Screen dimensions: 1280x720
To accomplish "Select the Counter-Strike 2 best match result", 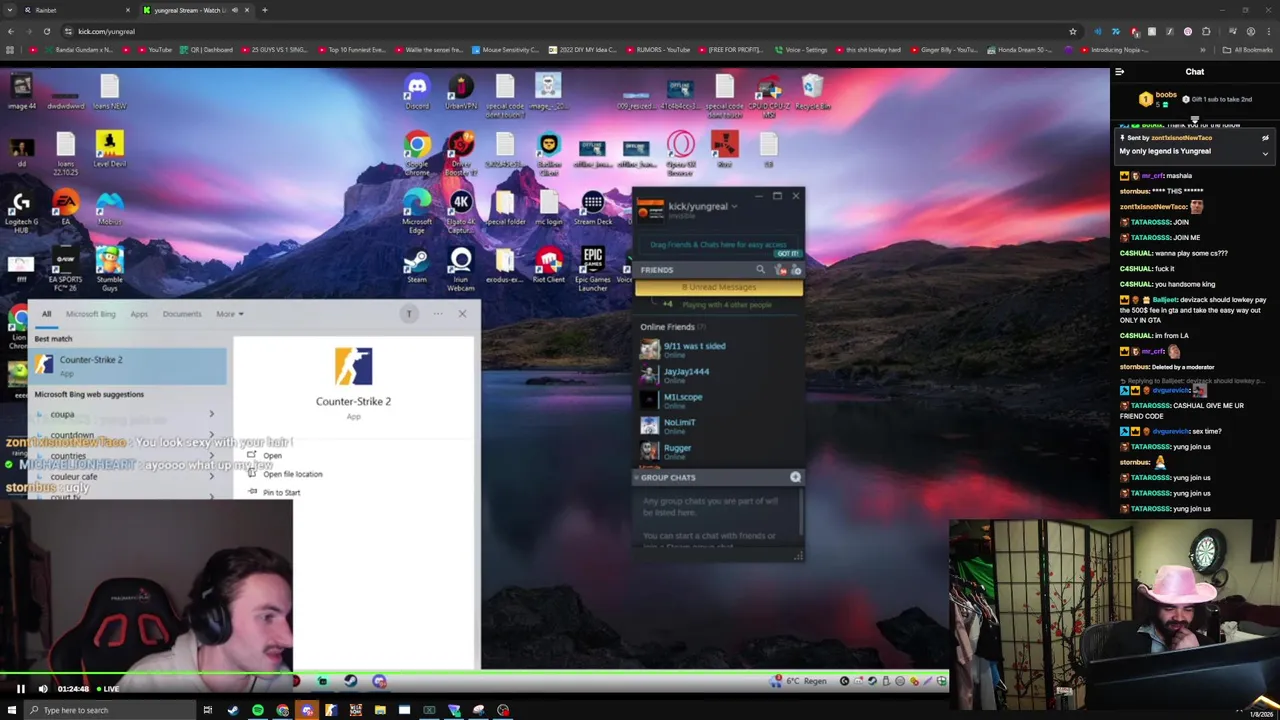I will click(x=128, y=365).
